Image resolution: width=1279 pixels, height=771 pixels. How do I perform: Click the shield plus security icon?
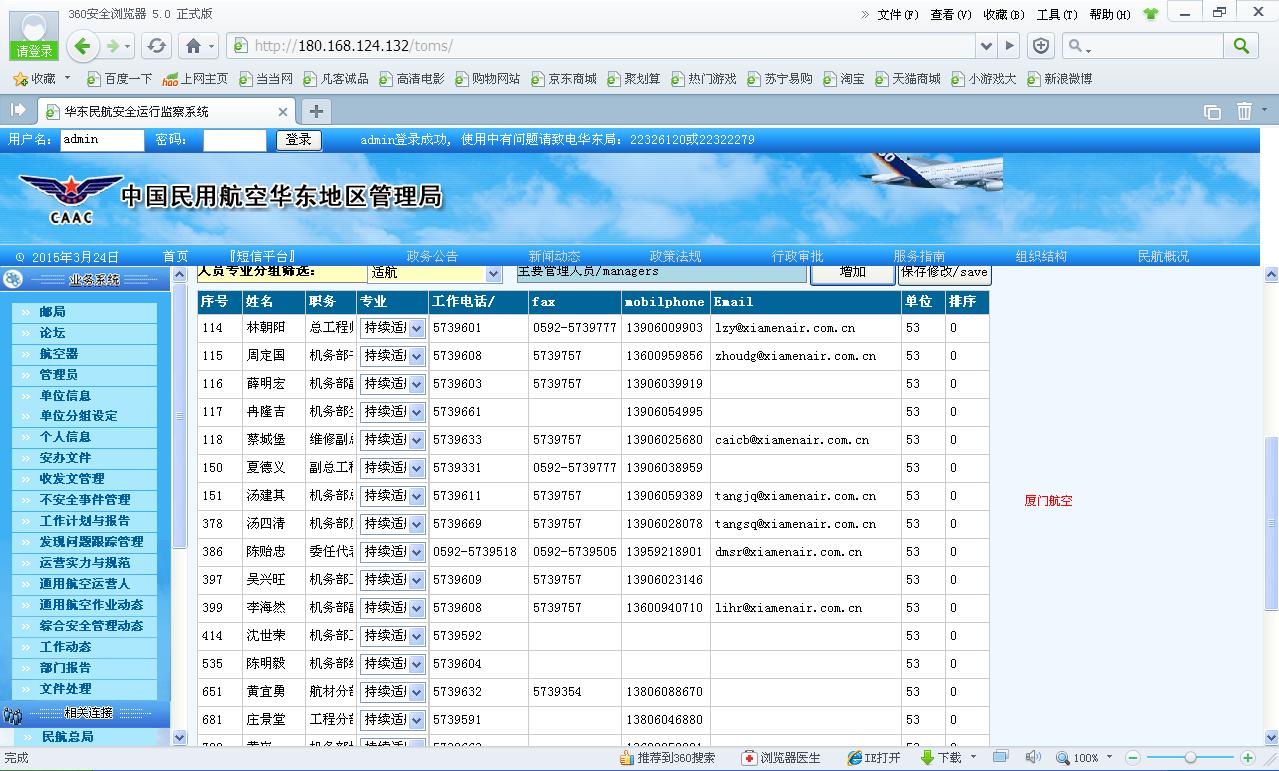pyautogui.click(x=1041, y=46)
